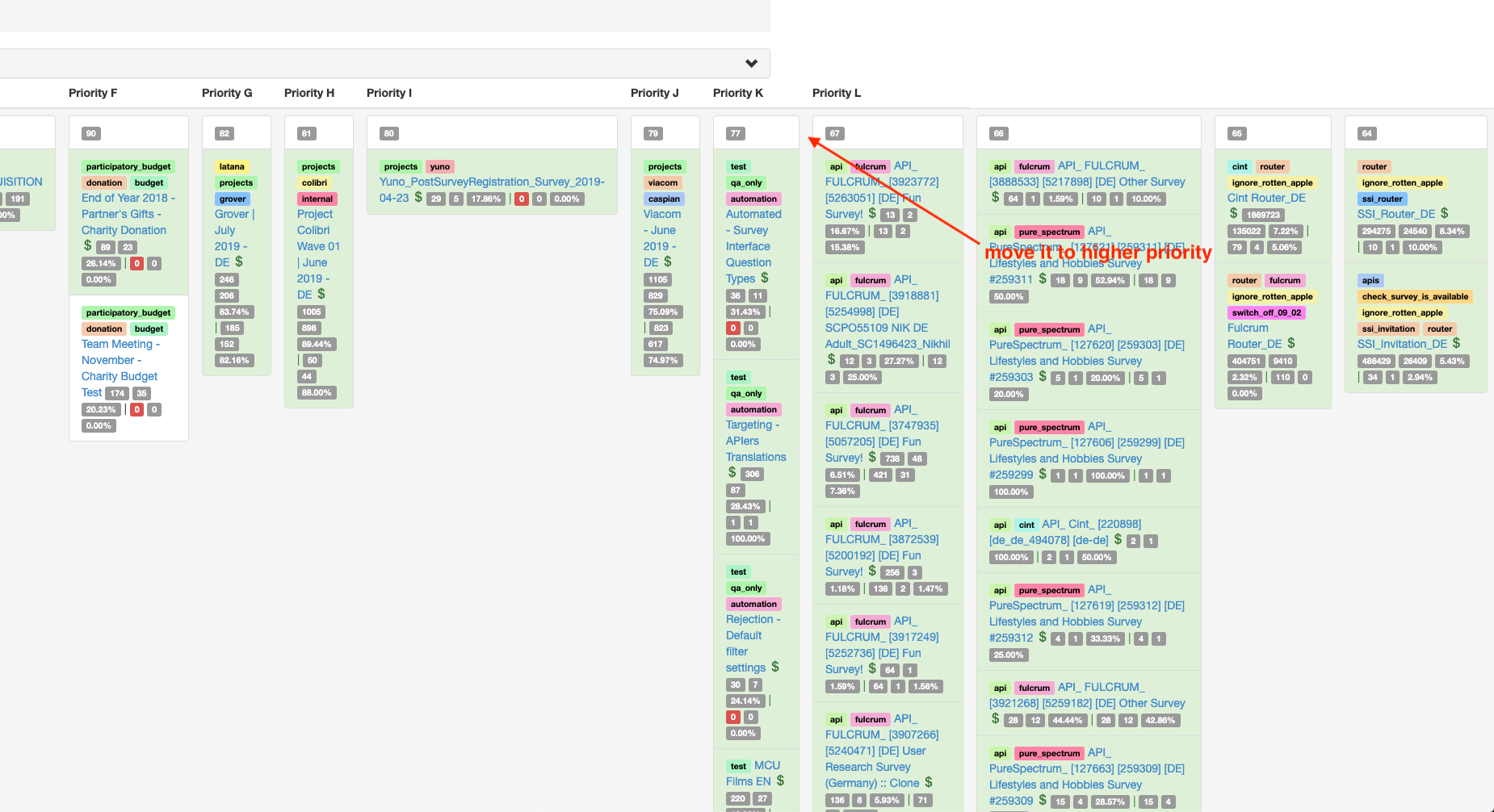Click the cint tag on Cint Router_DE card
1494x812 pixels.
click(1240, 166)
